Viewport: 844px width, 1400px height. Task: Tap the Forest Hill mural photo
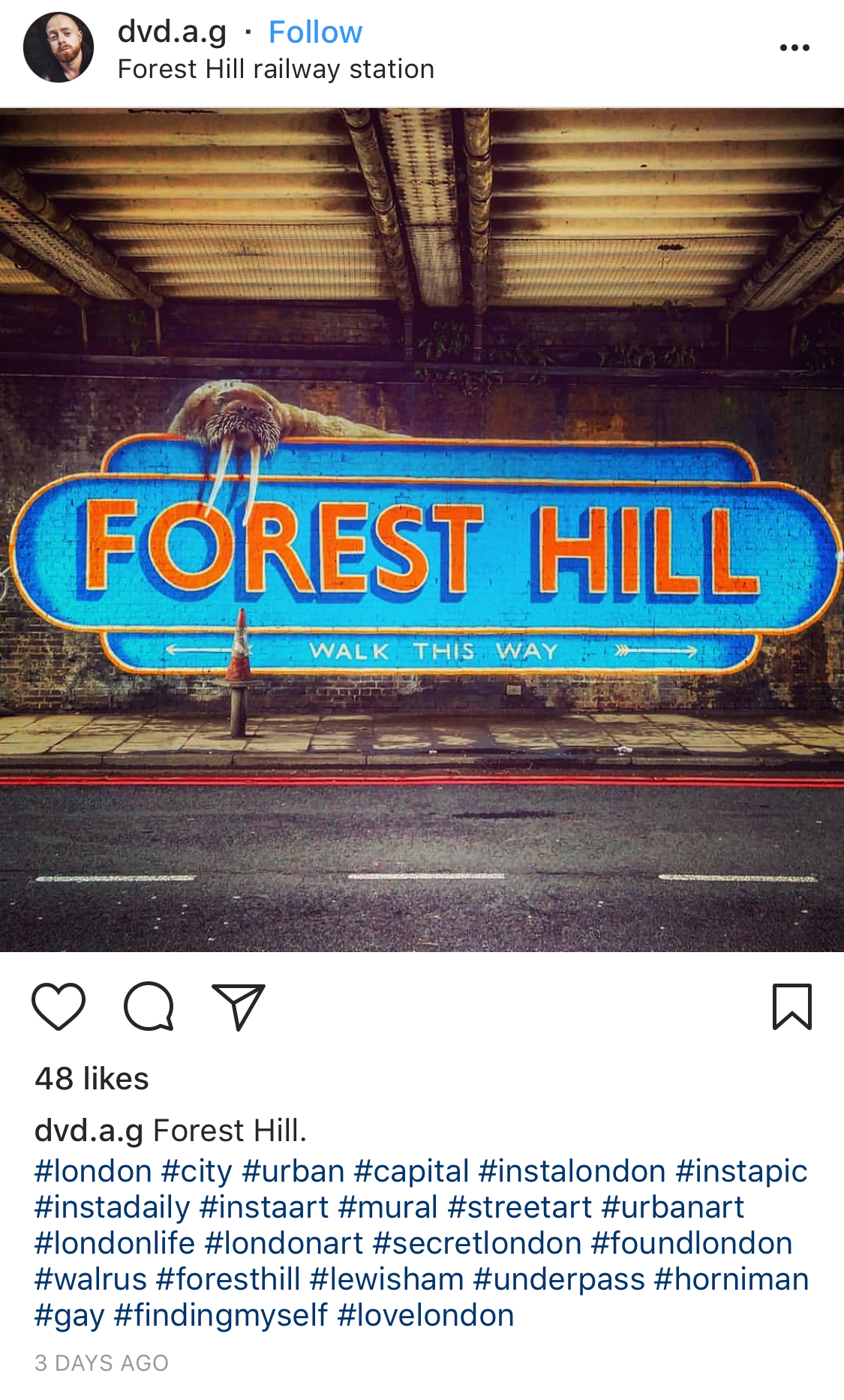(x=422, y=530)
